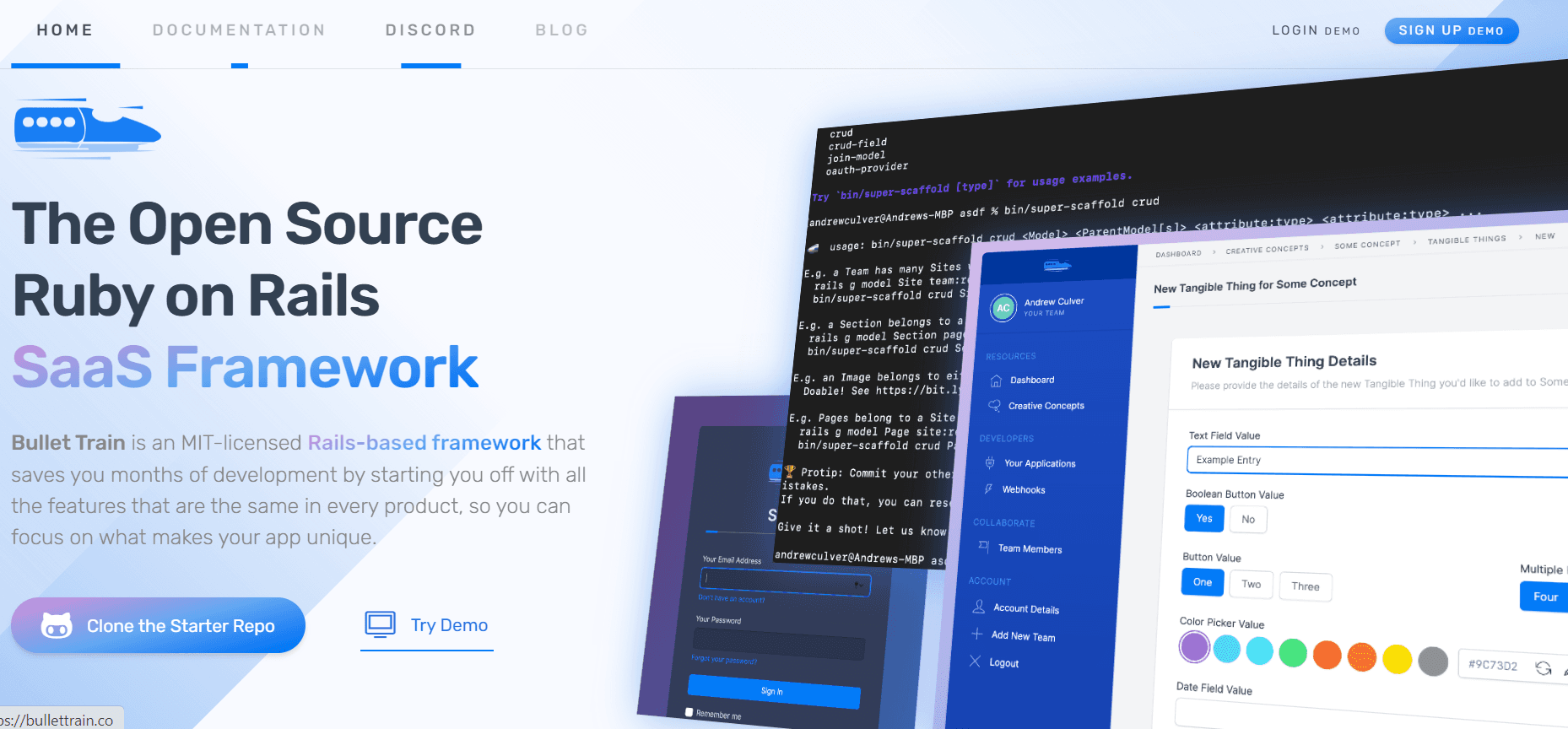Viewport: 1568px width, 729px height.
Task: Click the small train logo atop mockup sidebar
Action: pos(1057,266)
